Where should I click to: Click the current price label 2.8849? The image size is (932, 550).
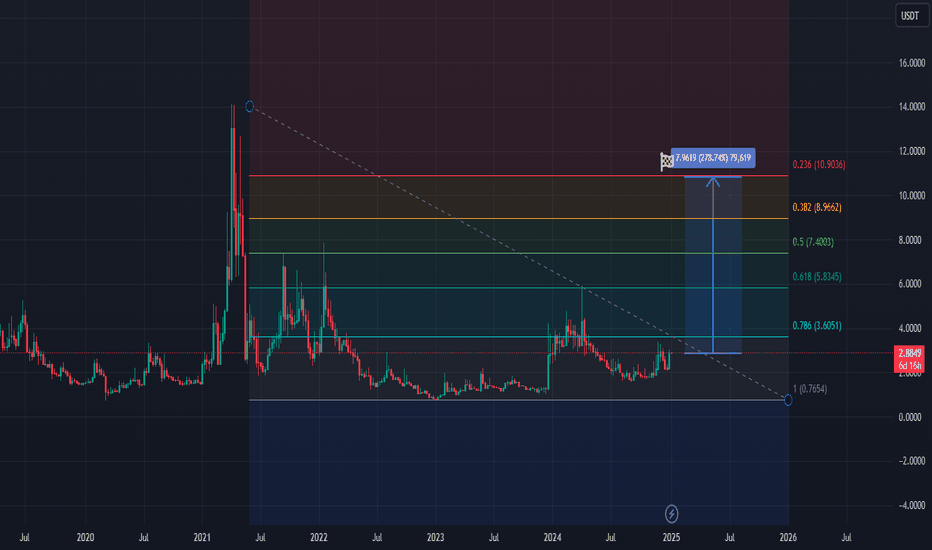[x=909, y=353]
